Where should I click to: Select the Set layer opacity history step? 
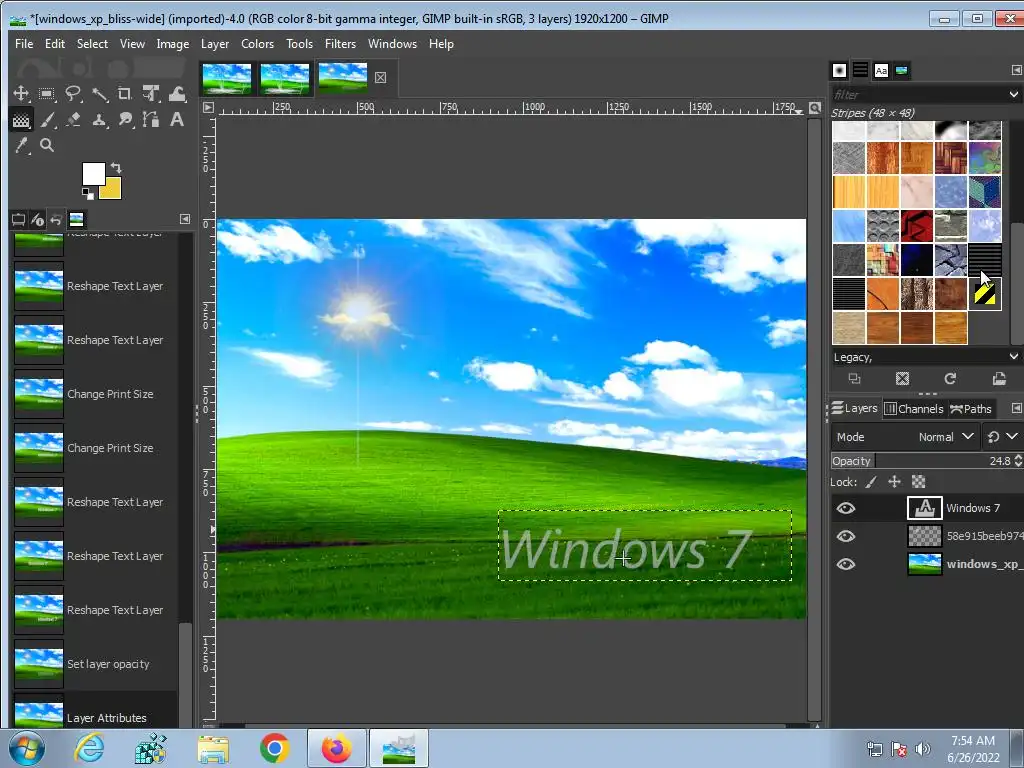click(x=95, y=664)
